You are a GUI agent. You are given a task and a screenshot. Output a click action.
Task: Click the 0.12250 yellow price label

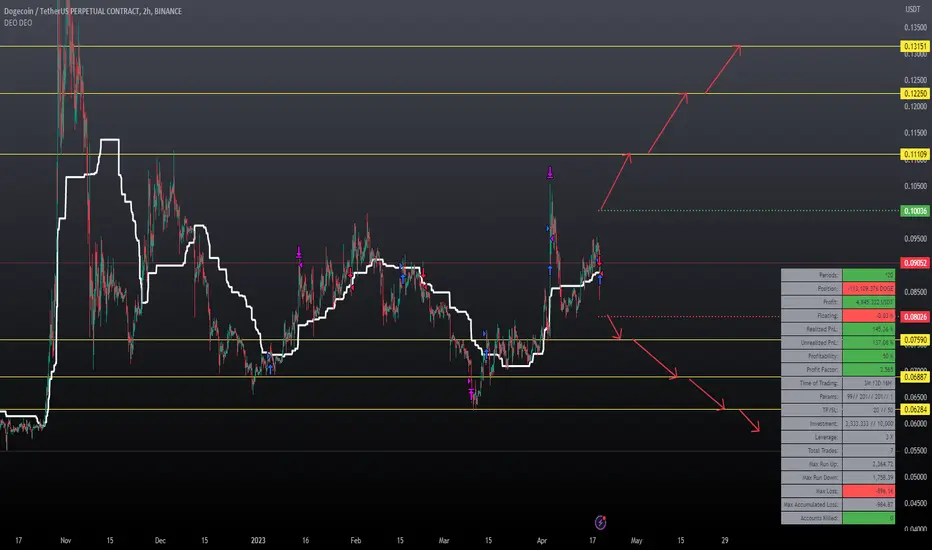pyautogui.click(x=915, y=93)
